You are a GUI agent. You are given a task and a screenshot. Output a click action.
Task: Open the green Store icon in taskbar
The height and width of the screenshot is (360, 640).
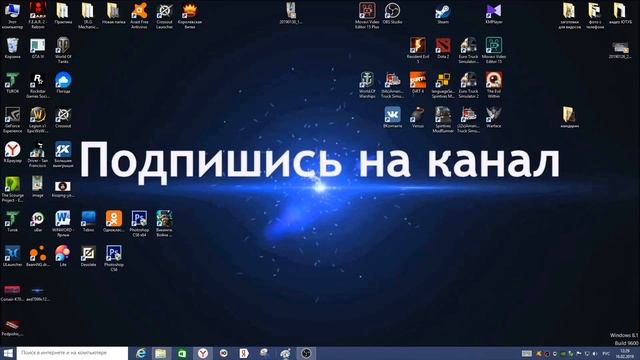tap(182, 353)
